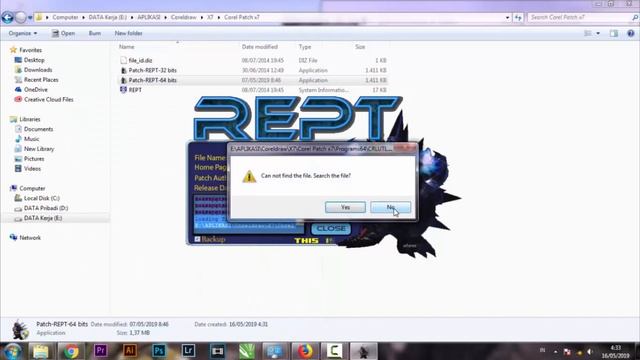Screen dimensions: 640x360
Task: Open Downloads in Favorites
Action: [x=38, y=70]
